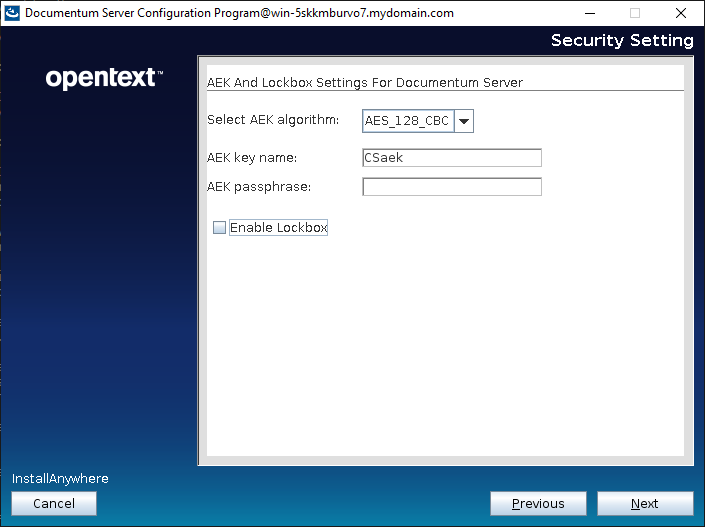Click the Documentum app icon in title bar
Screen dimensions: 705x527
point(12,13)
